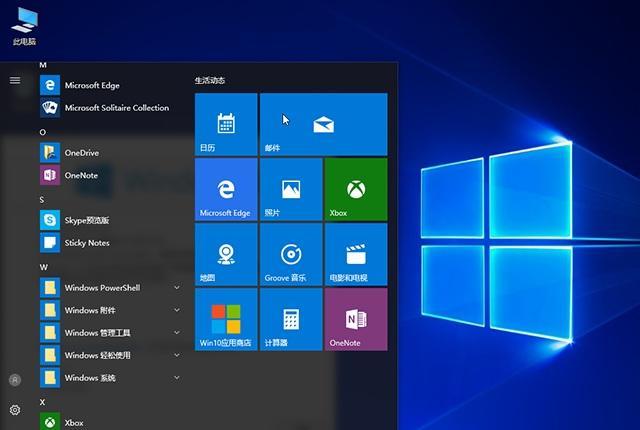Screen dimensions: 640x430
Task: Click the hamburger menu icon in Start
Action: click(15, 80)
